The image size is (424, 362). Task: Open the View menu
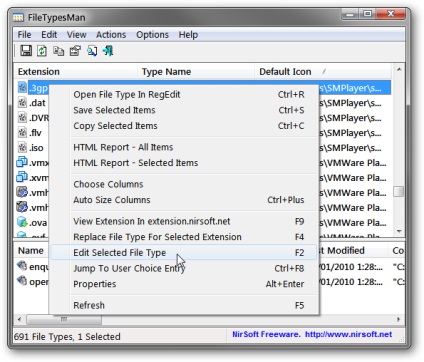click(76, 35)
